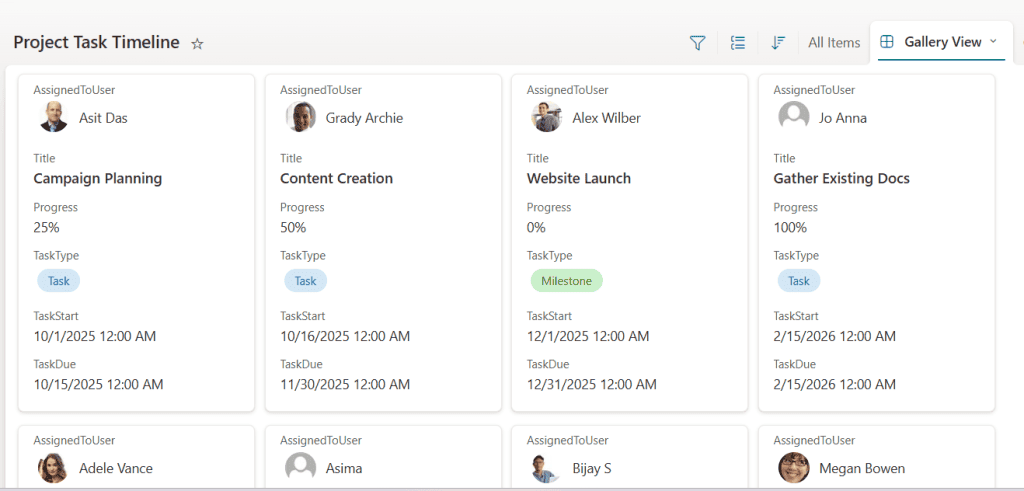Favorite the list with the star icon
Screen dimensions: 1024x491
point(197,44)
